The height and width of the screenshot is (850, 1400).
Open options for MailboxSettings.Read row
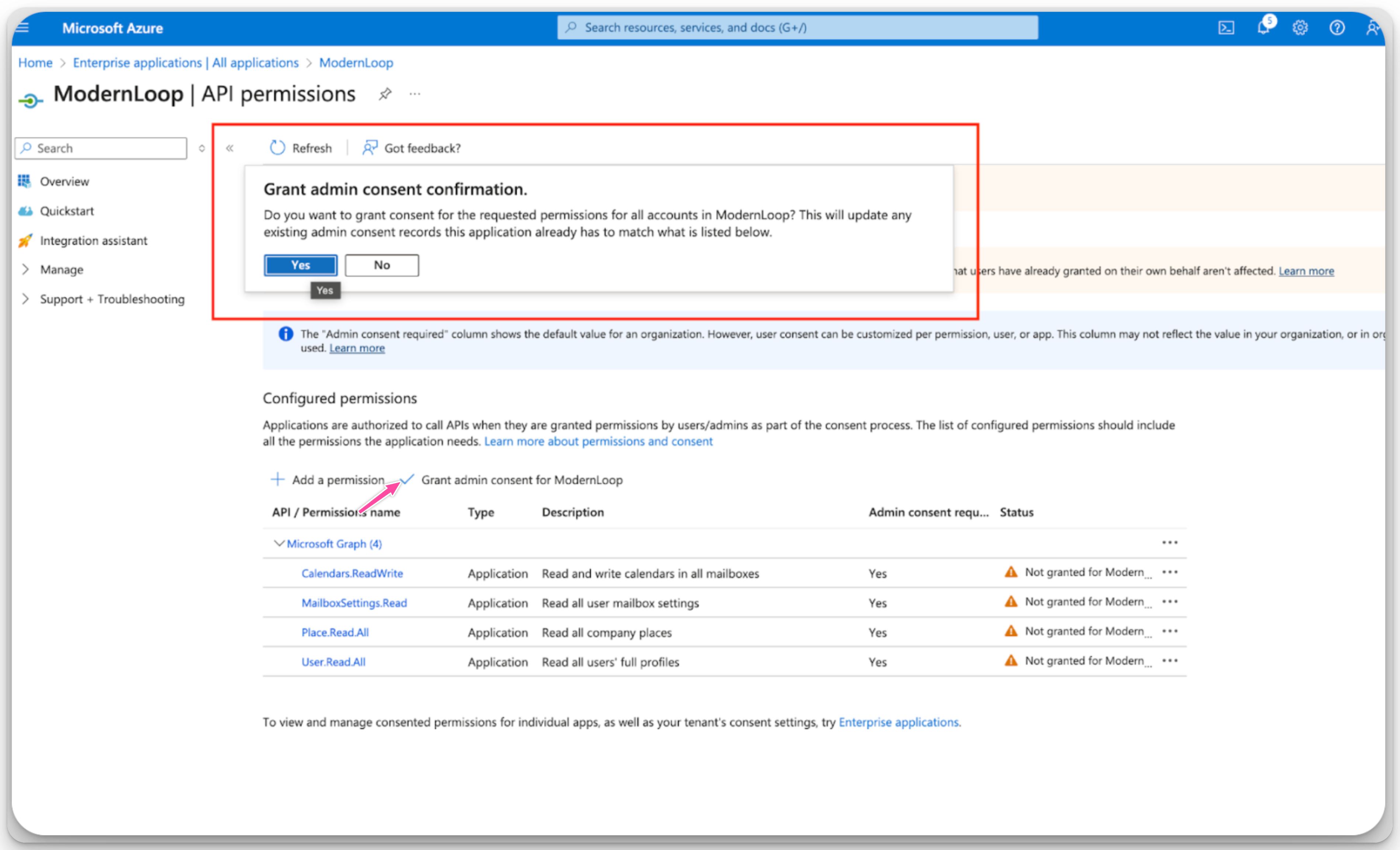click(1170, 602)
